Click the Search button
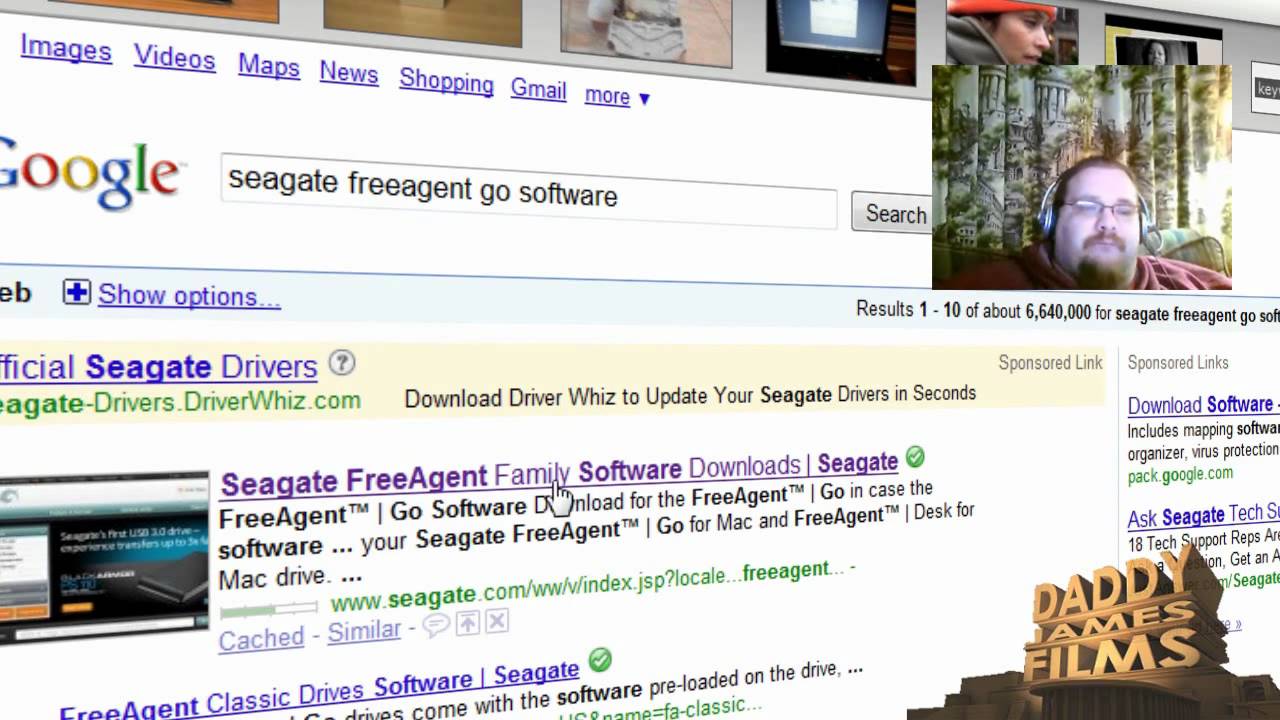Image resolution: width=1280 pixels, height=720 pixels. pyautogui.click(x=892, y=214)
